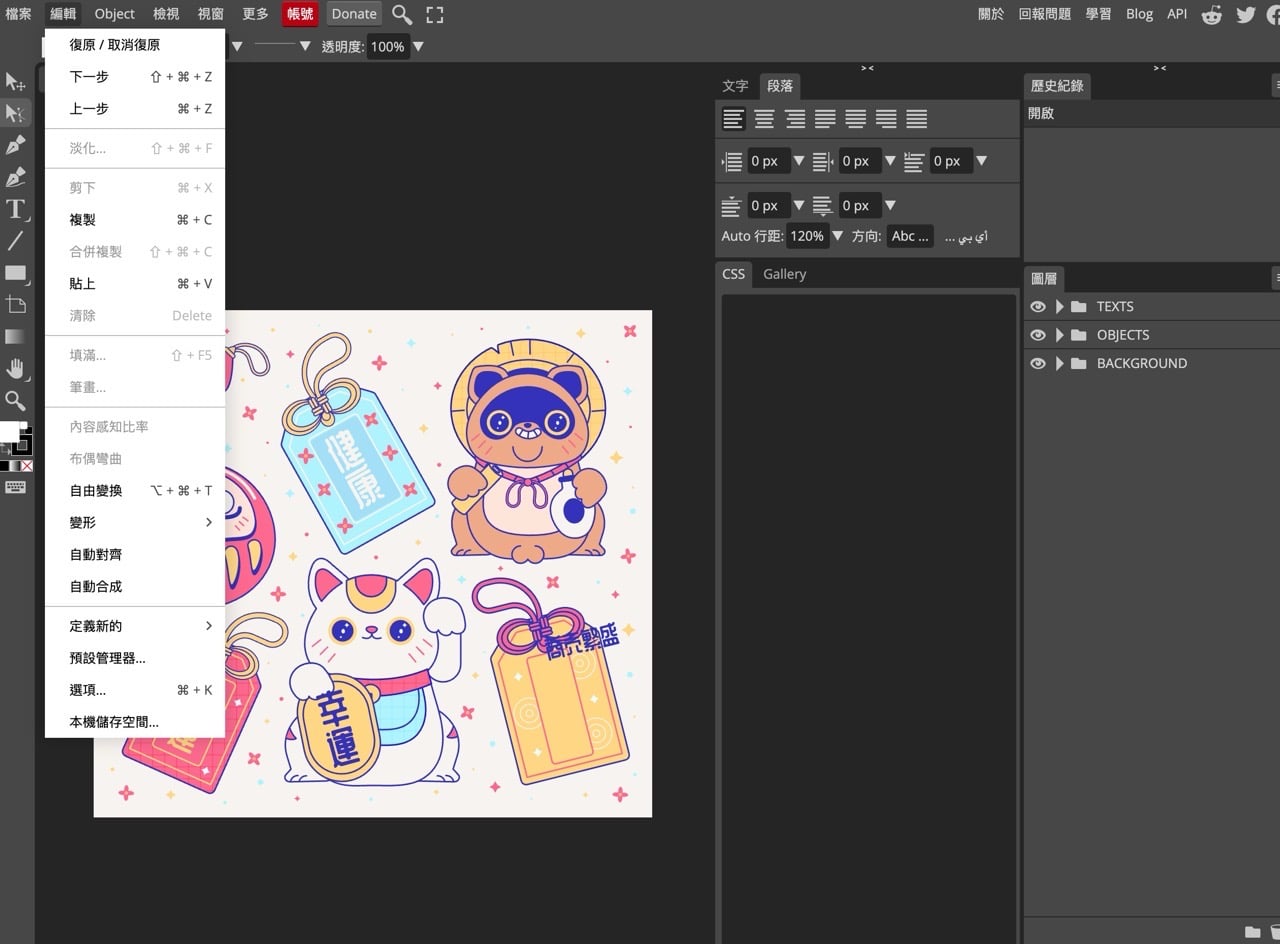Hide the OBJECTS layer group
This screenshot has width=1280, height=944.
pyautogui.click(x=1038, y=335)
